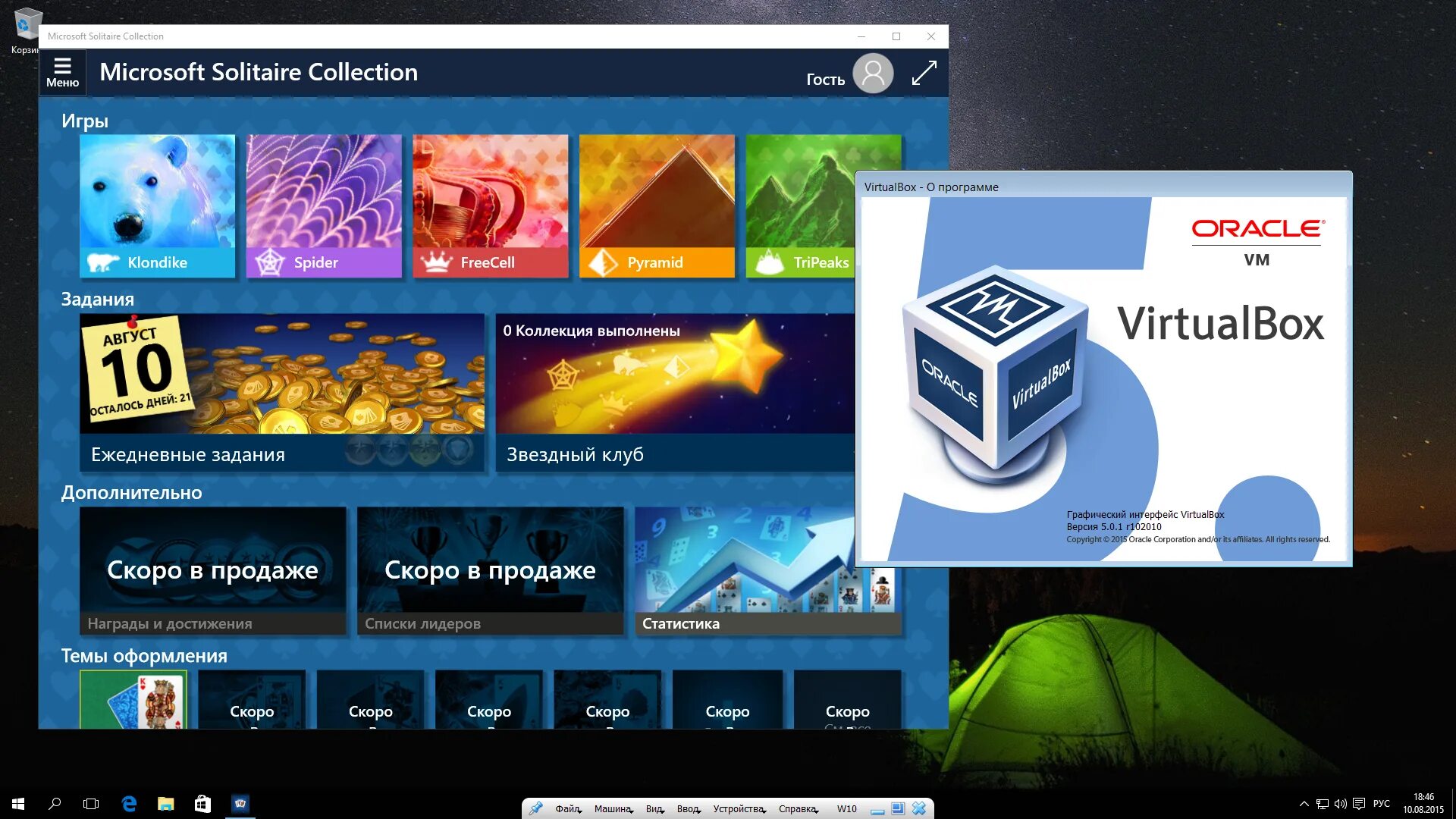This screenshot has width=1456, height=819.
Task: Launch the Klondike game tile
Action: click(157, 206)
